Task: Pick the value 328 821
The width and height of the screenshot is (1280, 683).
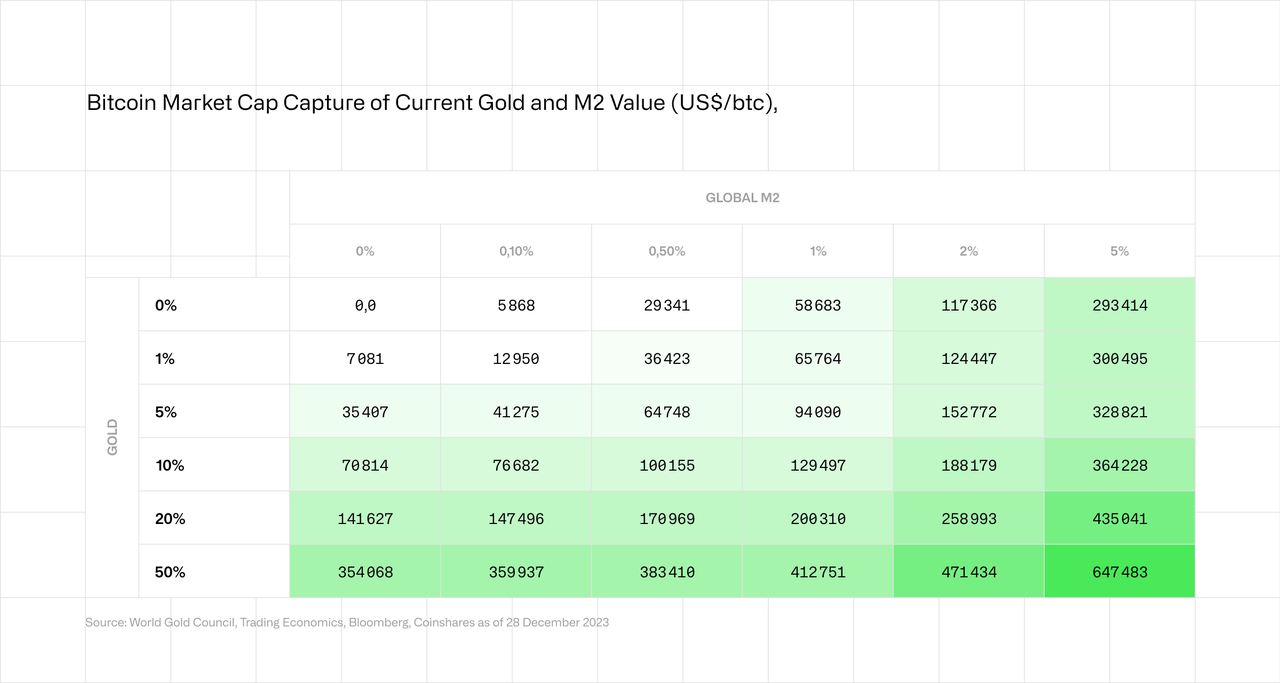Action: point(1120,411)
